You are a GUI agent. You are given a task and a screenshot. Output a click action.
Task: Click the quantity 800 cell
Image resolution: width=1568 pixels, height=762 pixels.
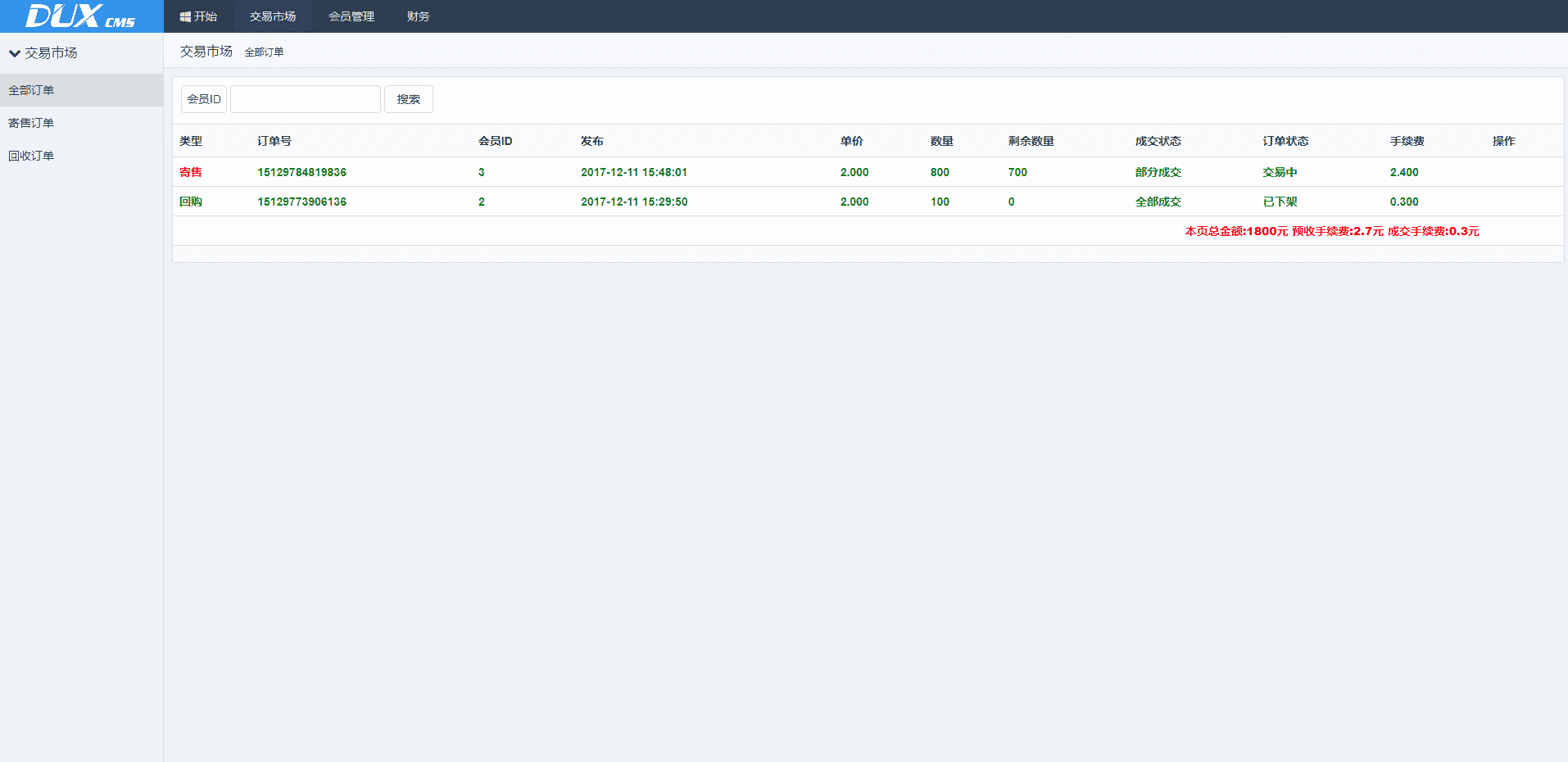[x=940, y=172]
